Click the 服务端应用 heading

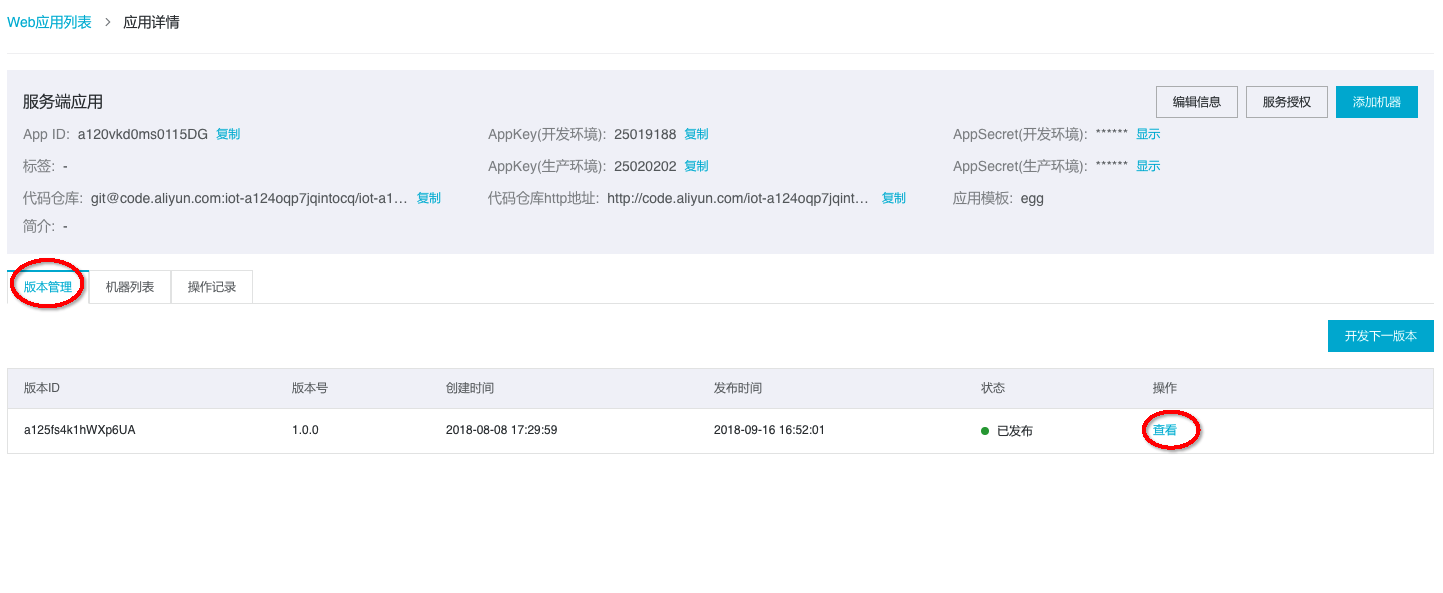tap(63, 102)
